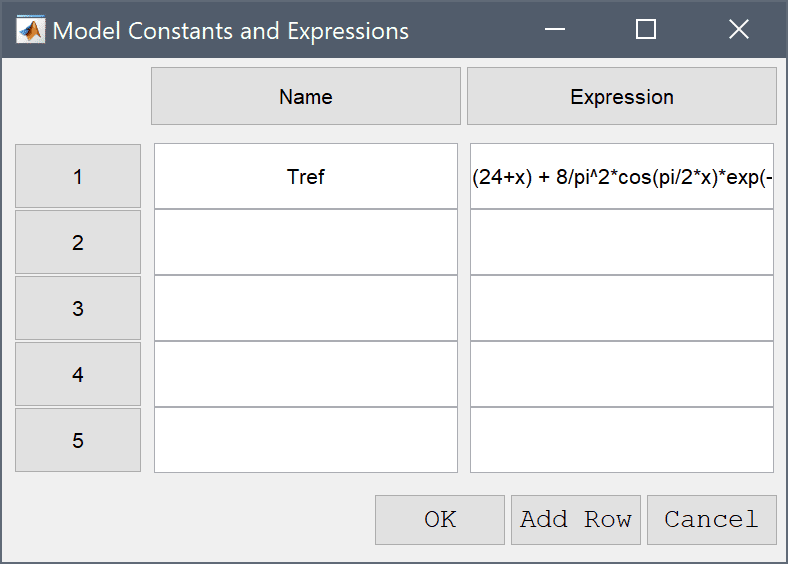Edit the Tref expression field
This screenshot has width=788, height=564.
click(x=622, y=176)
